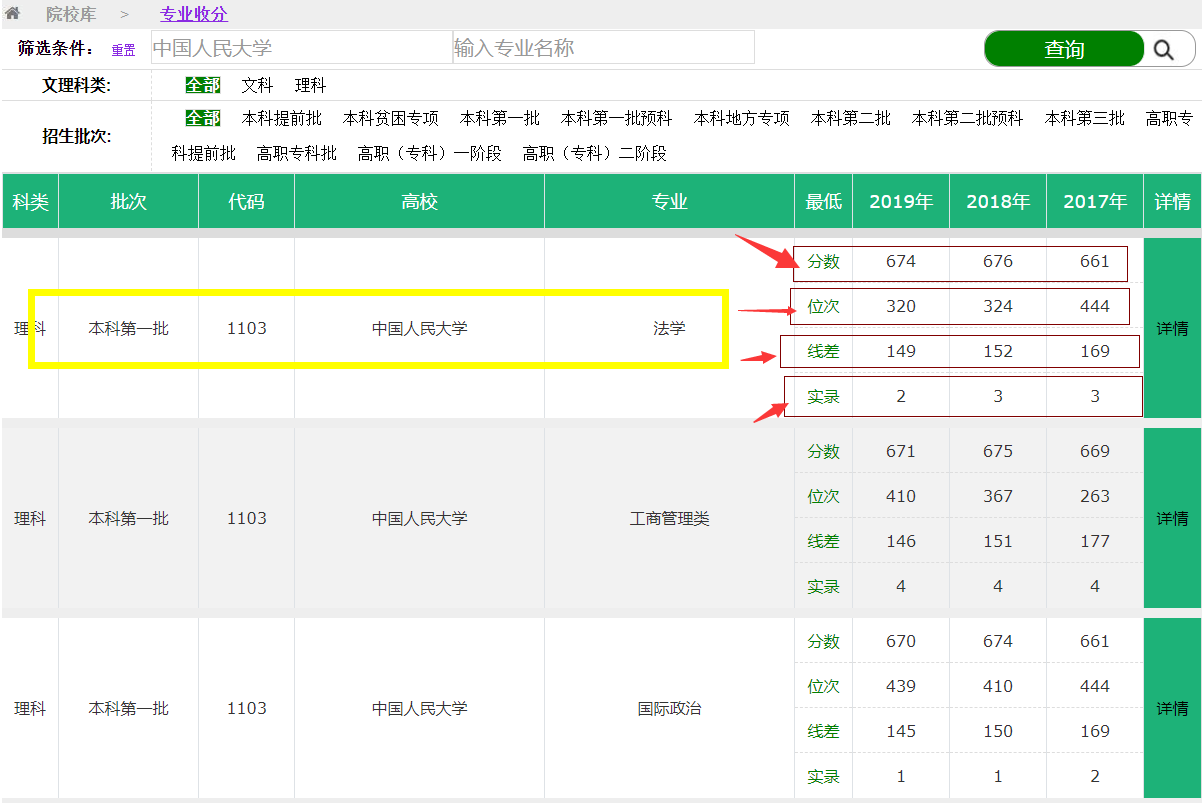The width and height of the screenshot is (1202, 803).
Task: Click the 2019年 column header
Action: [900, 202]
